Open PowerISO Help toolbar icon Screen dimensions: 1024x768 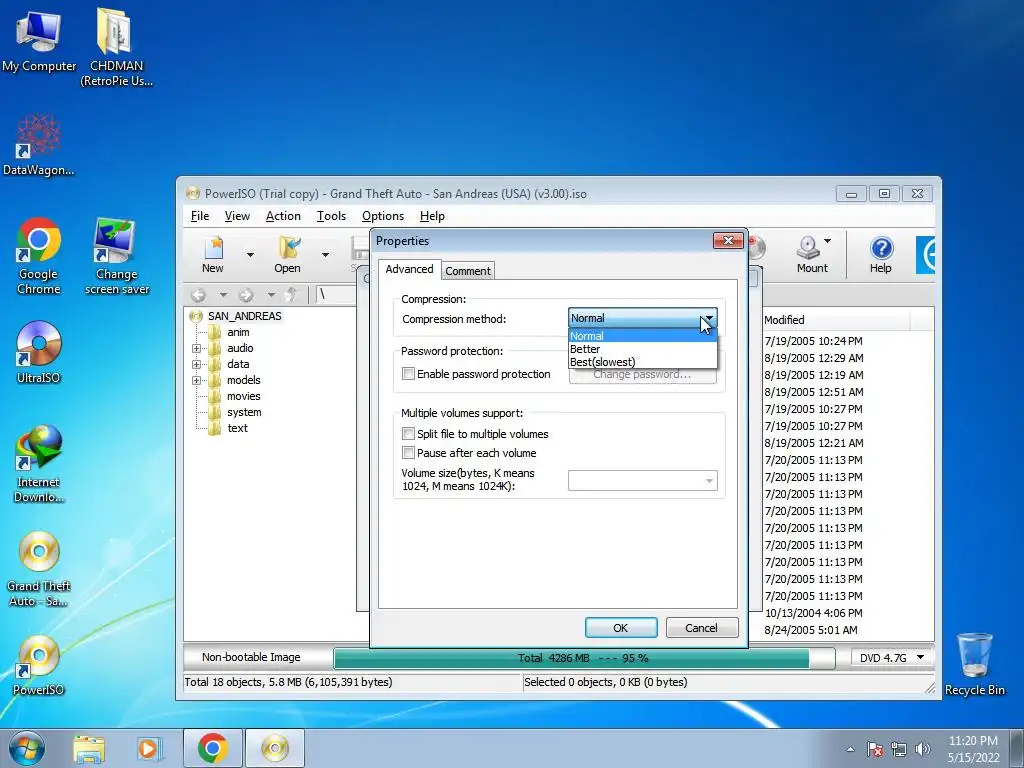pos(880,254)
